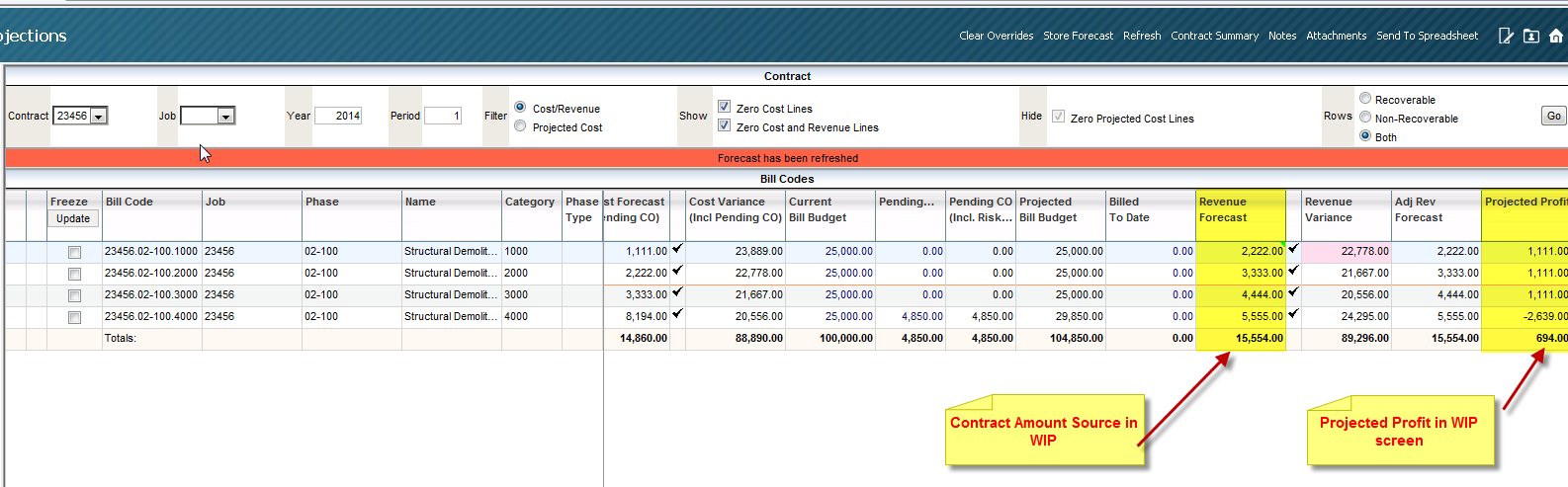Select Projected Cost filter option
The width and height of the screenshot is (1568, 487).
(520, 125)
